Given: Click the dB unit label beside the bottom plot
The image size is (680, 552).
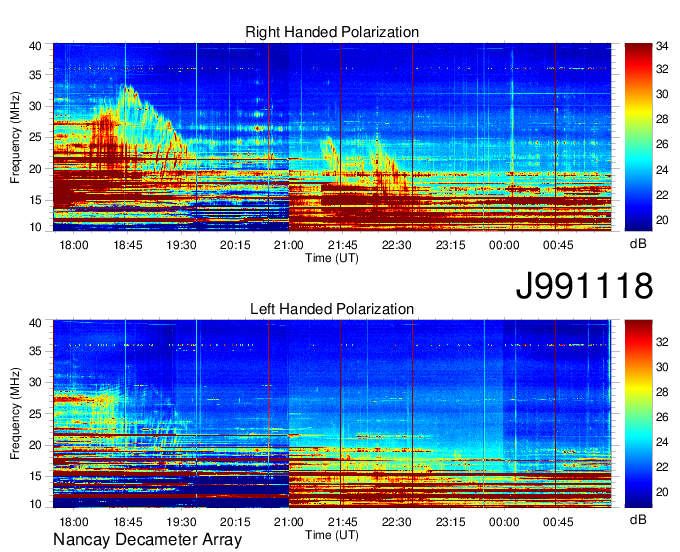Looking at the screenshot, I should (x=638, y=519).
